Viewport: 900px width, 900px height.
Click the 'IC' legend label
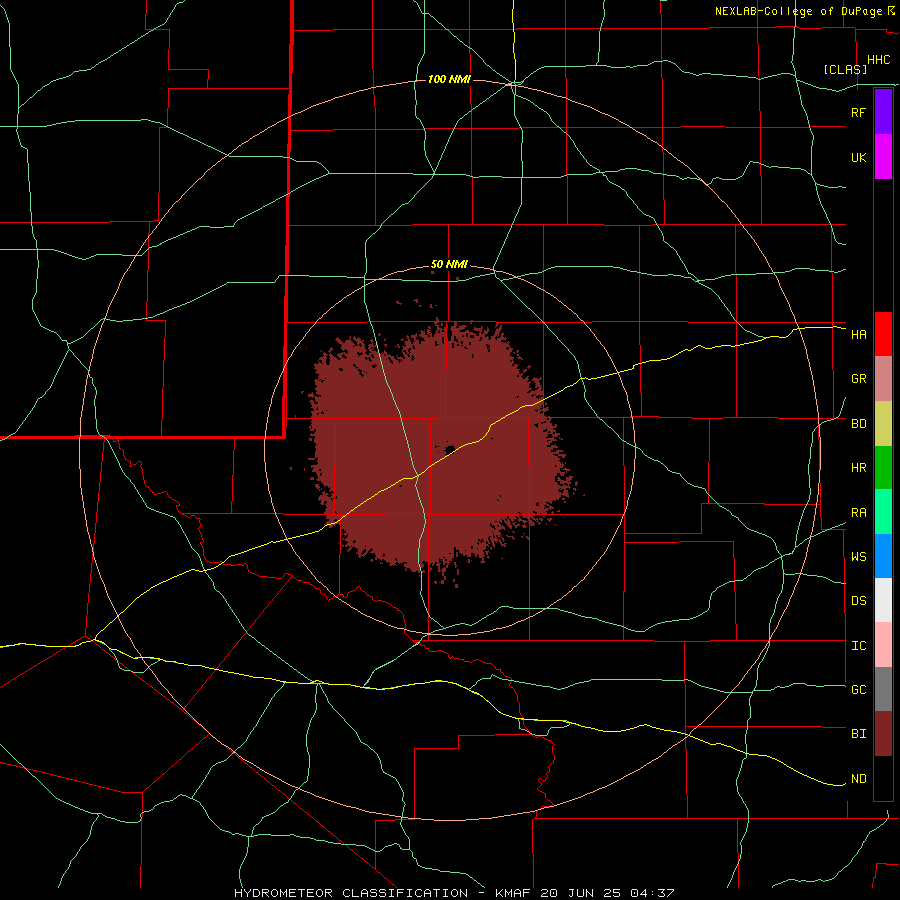(x=858, y=646)
